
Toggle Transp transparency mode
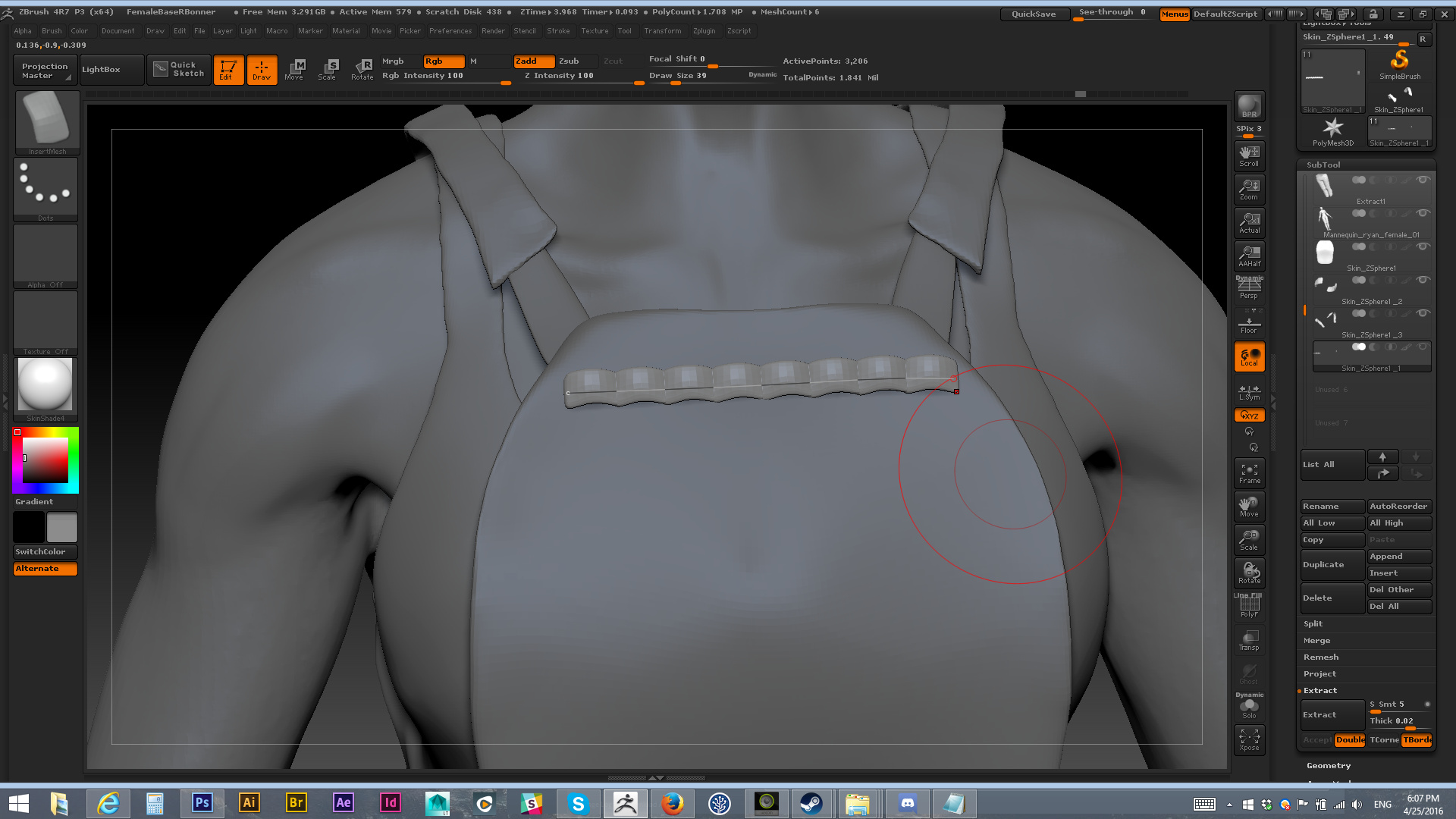1249,640
